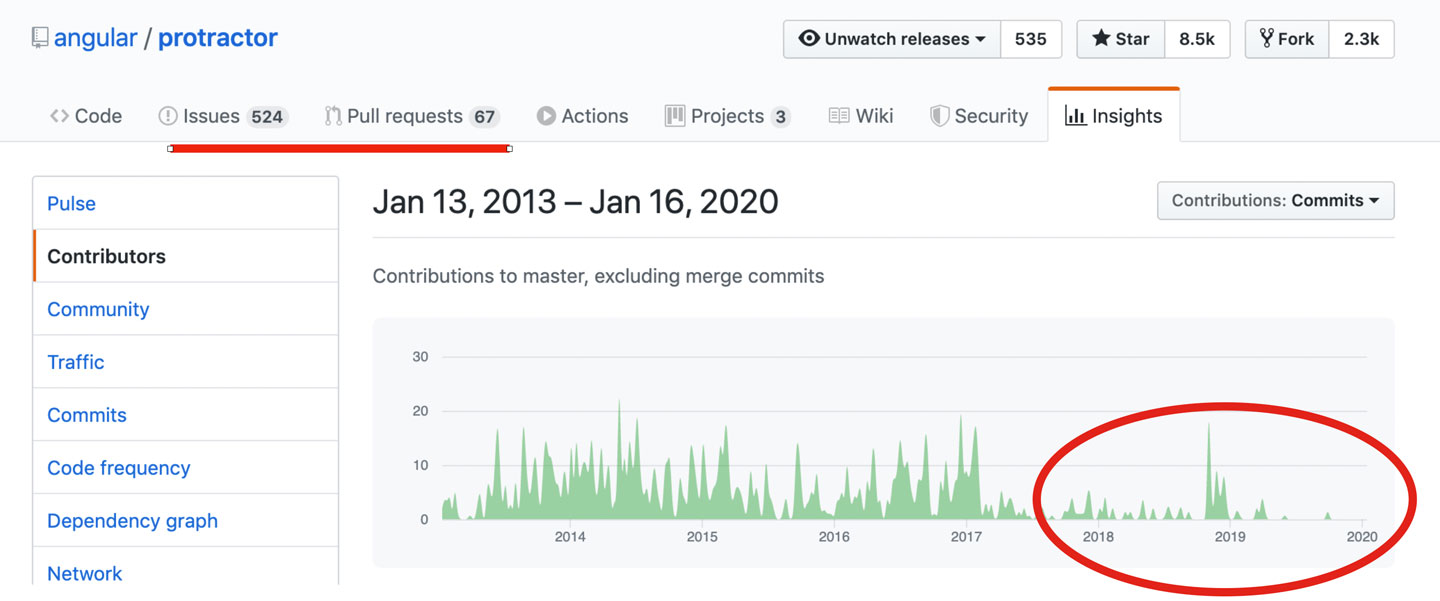Switch to the Code tab

click(x=86, y=116)
